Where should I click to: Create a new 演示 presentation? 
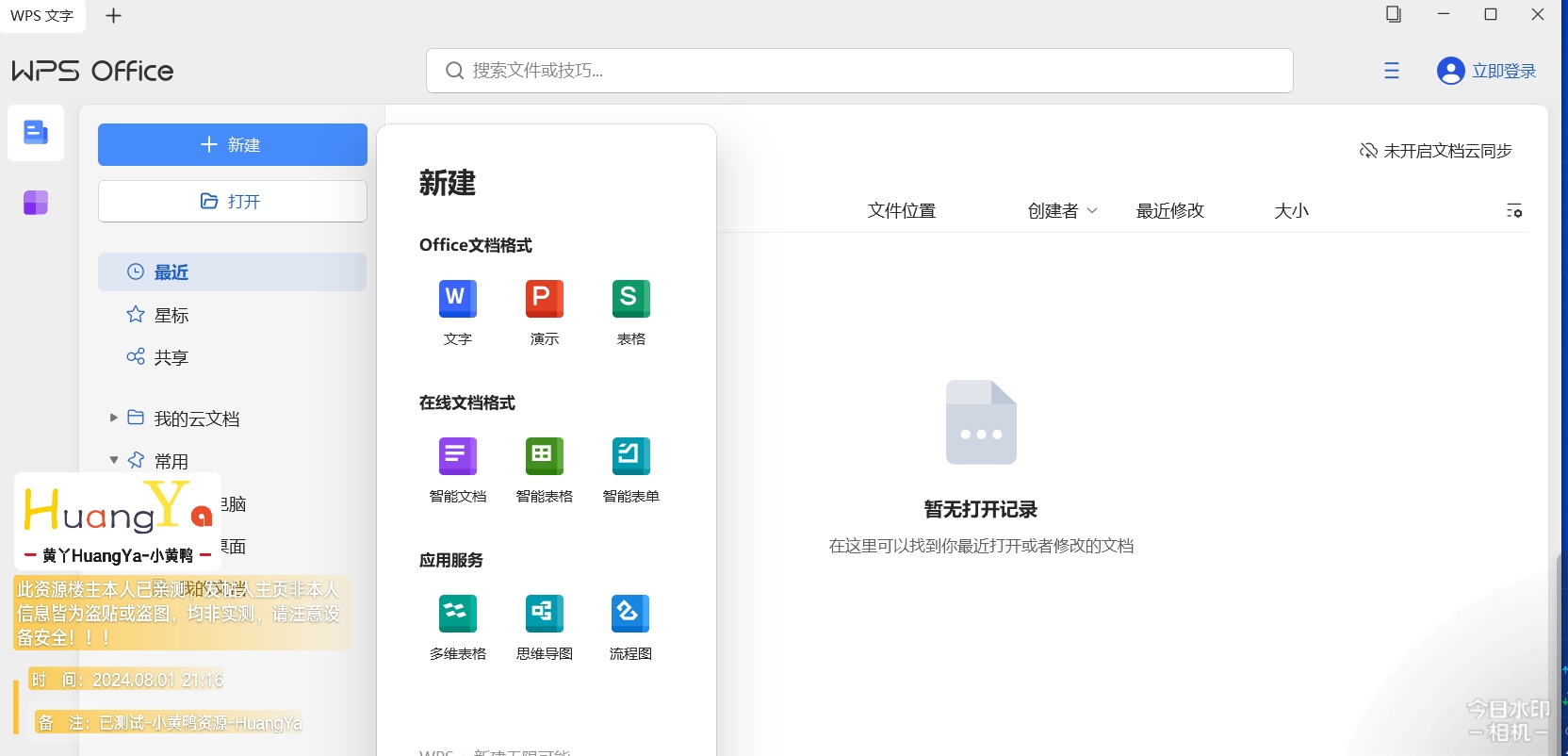tap(544, 300)
